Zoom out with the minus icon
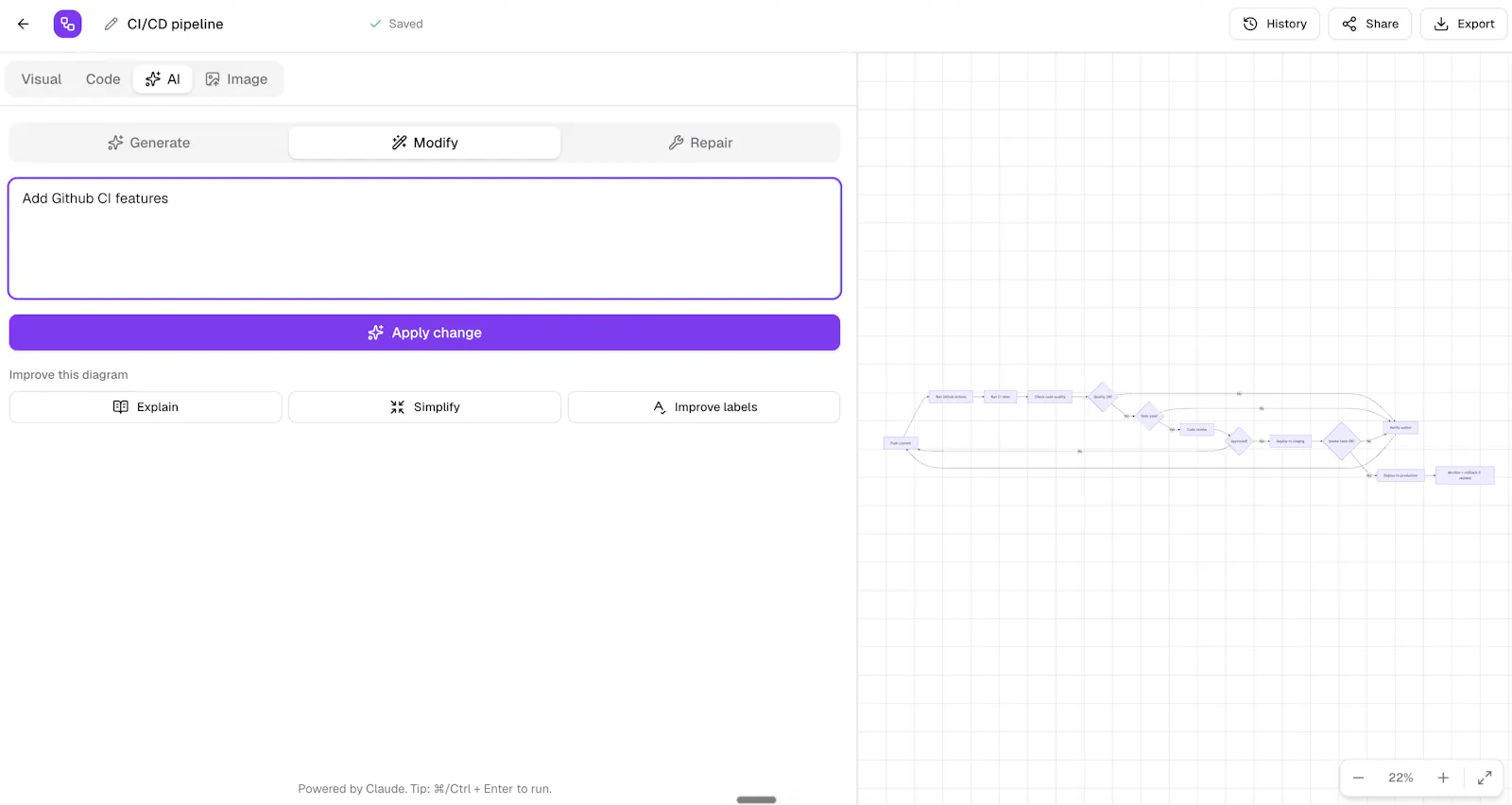The width and height of the screenshot is (1512, 805). (1358, 778)
